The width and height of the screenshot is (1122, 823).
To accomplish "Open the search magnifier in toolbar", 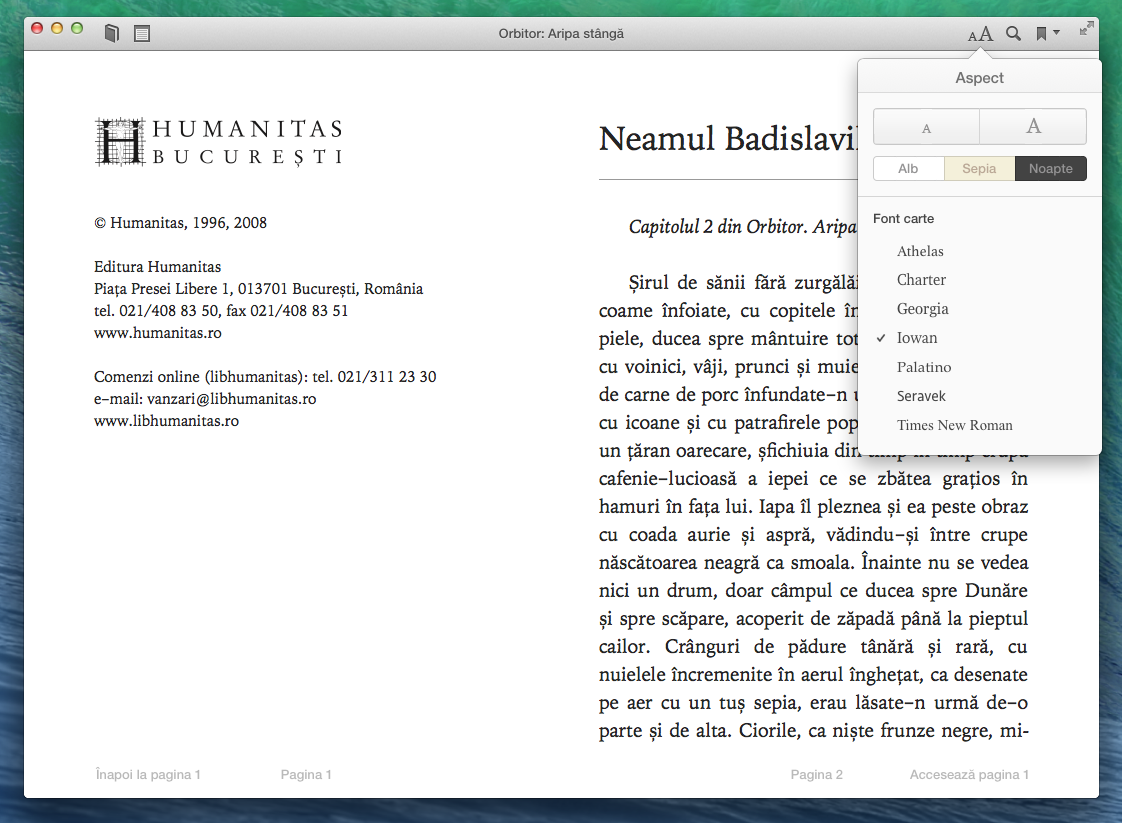I will point(1013,33).
